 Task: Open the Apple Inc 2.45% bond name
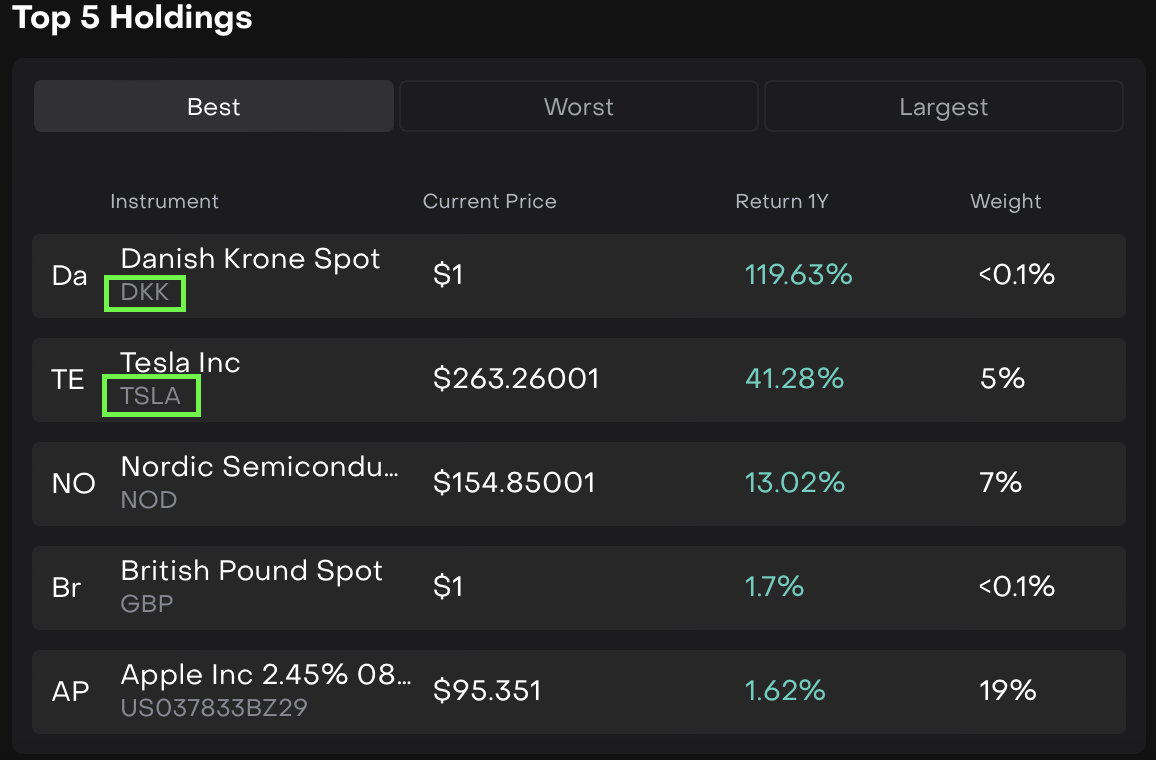coord(265,675)
